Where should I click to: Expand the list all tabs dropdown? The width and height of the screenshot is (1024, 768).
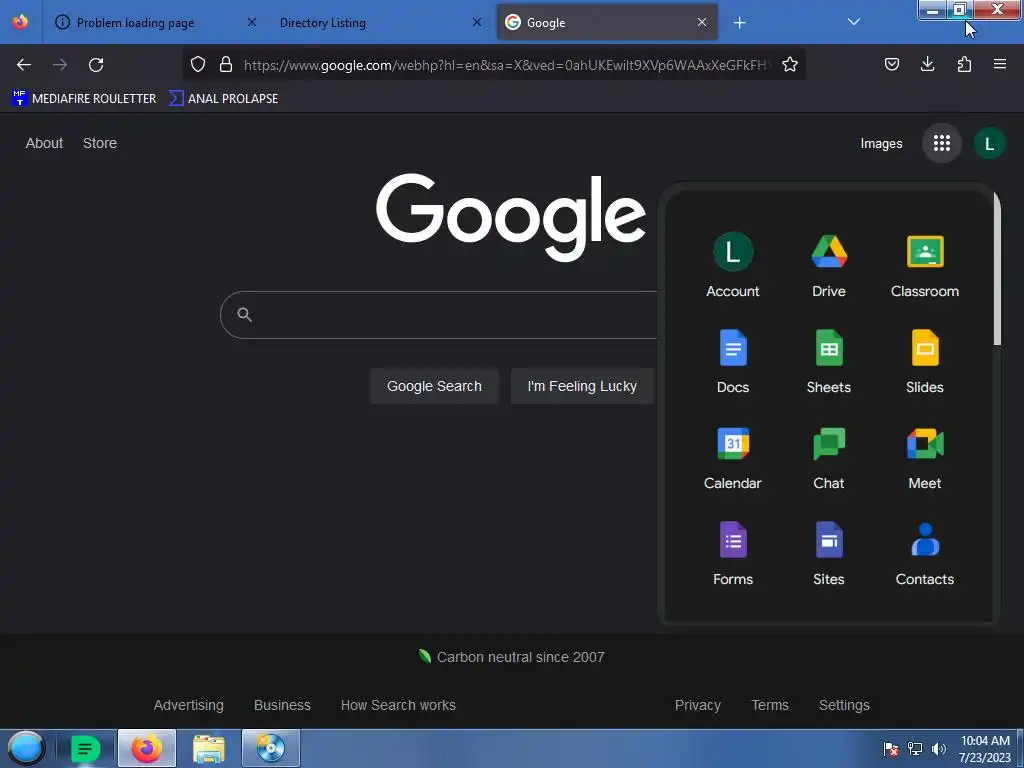tap(854, 22)
